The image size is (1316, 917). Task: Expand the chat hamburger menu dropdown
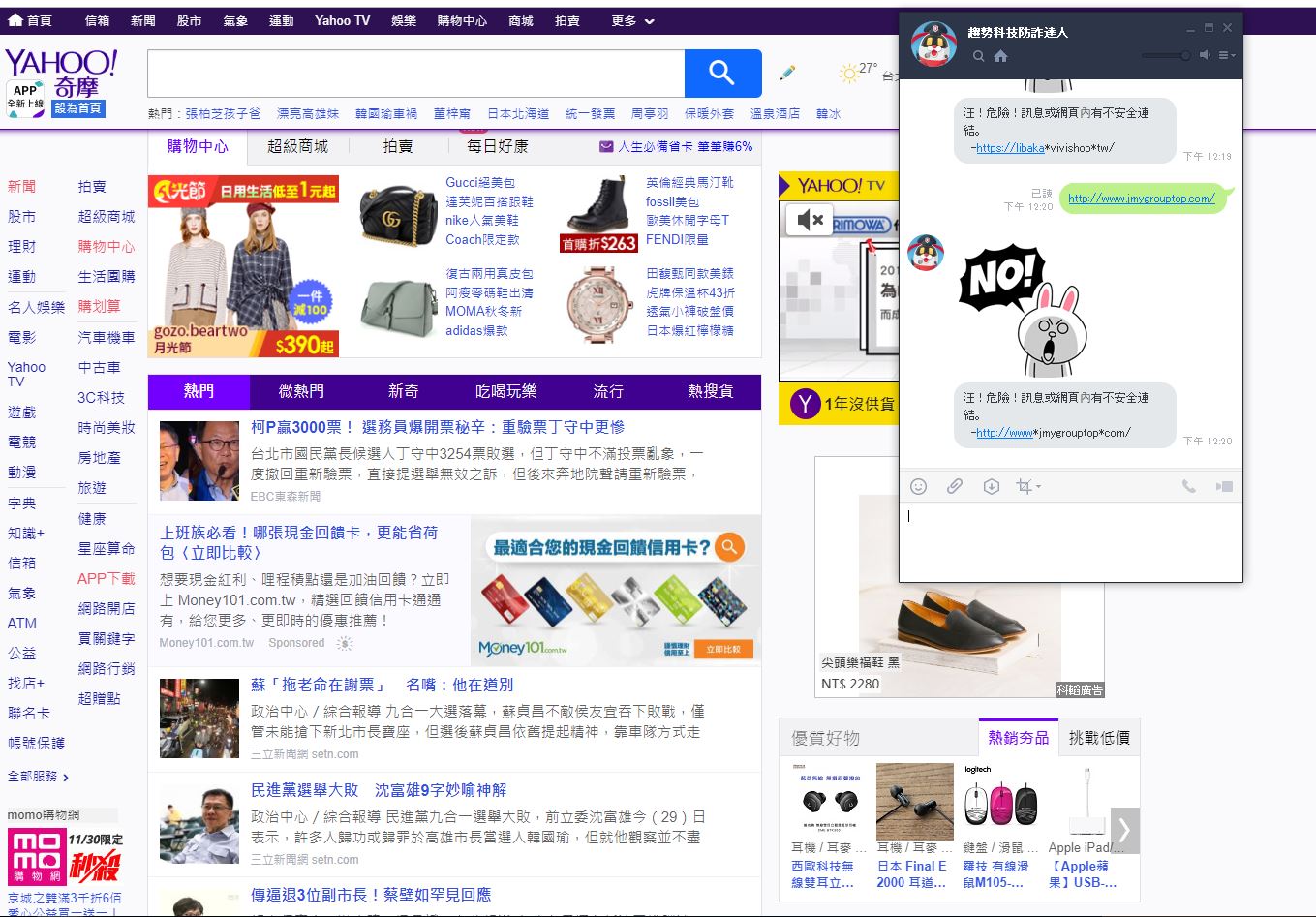tap(1227, 55)
